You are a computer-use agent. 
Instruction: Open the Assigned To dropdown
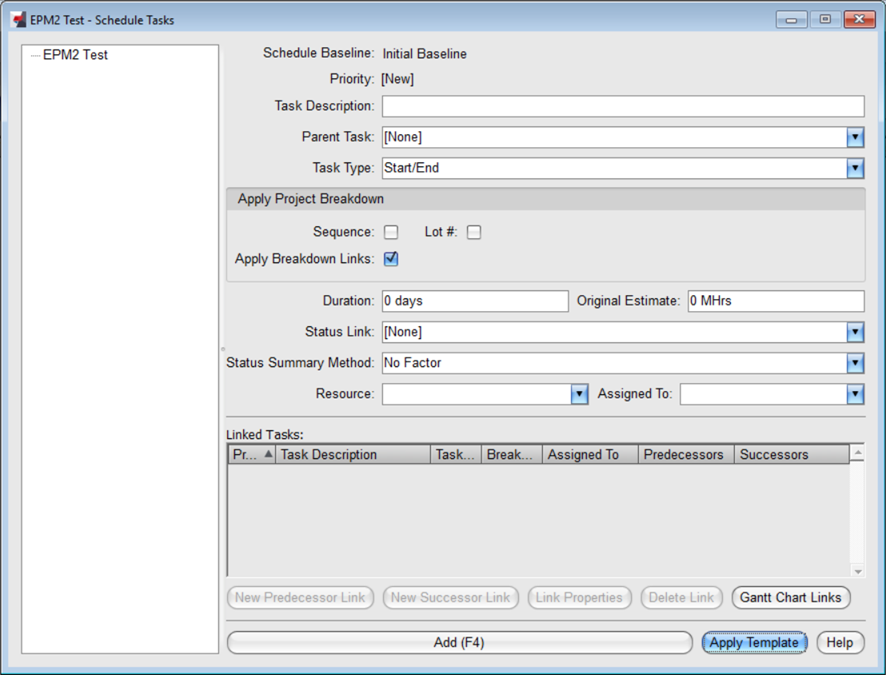point(855,394)
